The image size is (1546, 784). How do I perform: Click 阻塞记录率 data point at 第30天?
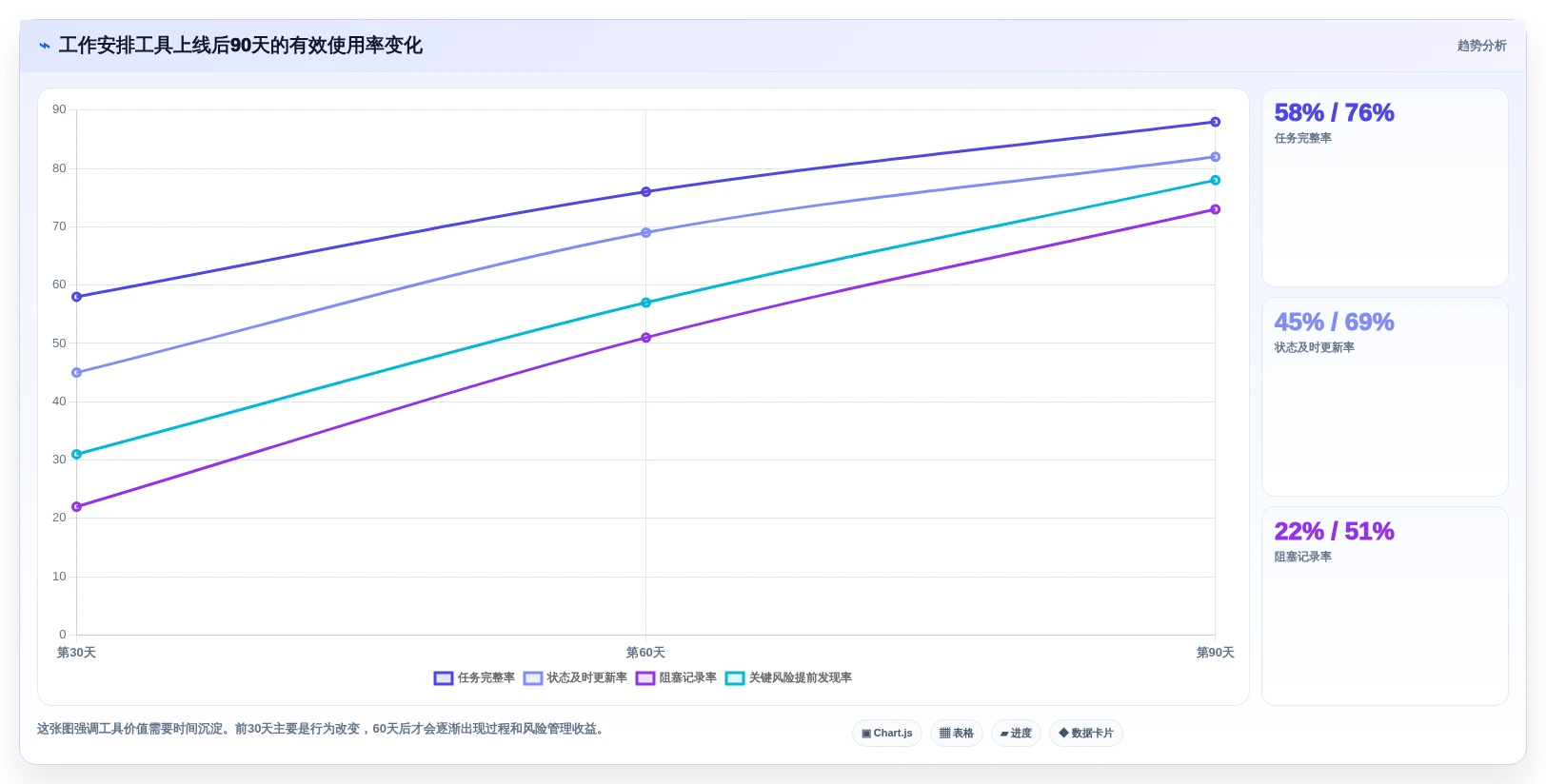coord(77,507)
